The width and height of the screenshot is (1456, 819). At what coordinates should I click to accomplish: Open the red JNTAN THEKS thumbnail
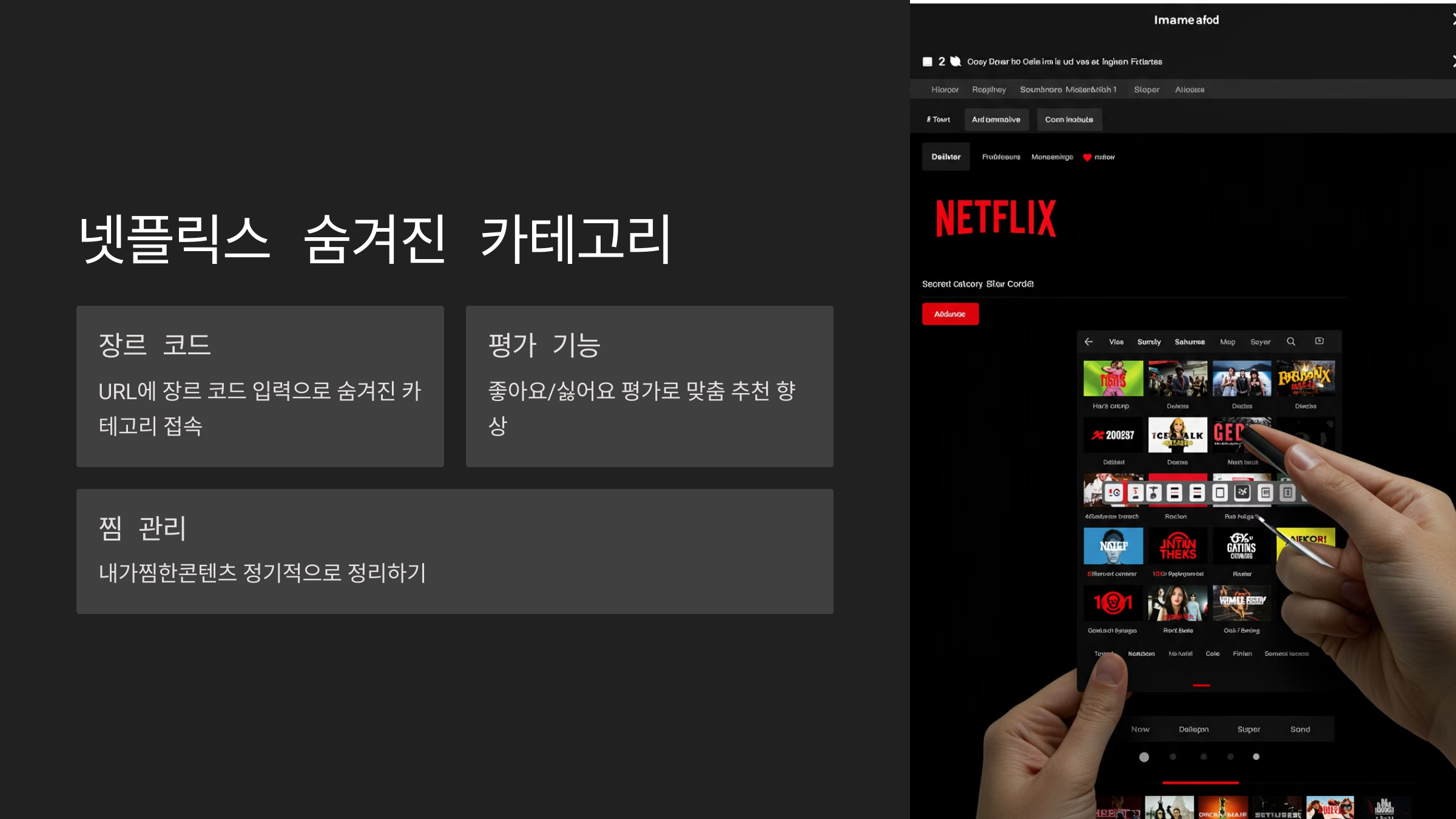pyautogui.click(x=1178, y=546)
